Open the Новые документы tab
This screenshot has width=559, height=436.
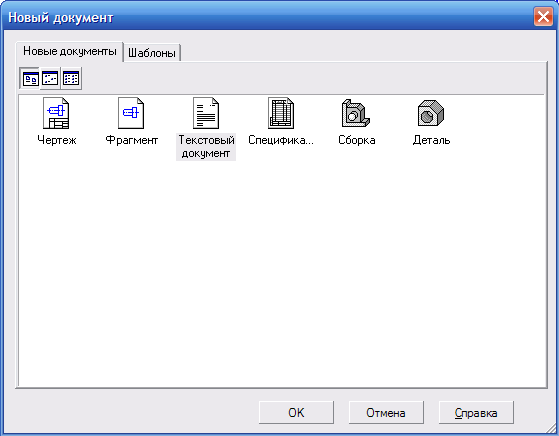(x=70, y=51)
